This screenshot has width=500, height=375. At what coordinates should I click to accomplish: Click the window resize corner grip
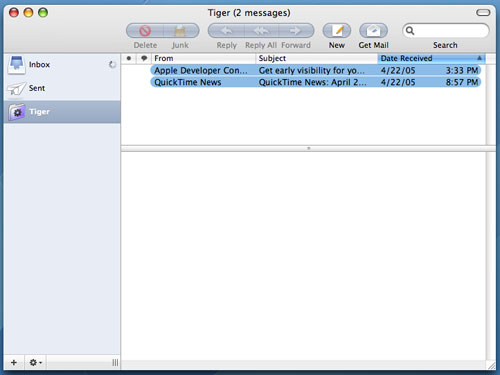click(491, 365)
